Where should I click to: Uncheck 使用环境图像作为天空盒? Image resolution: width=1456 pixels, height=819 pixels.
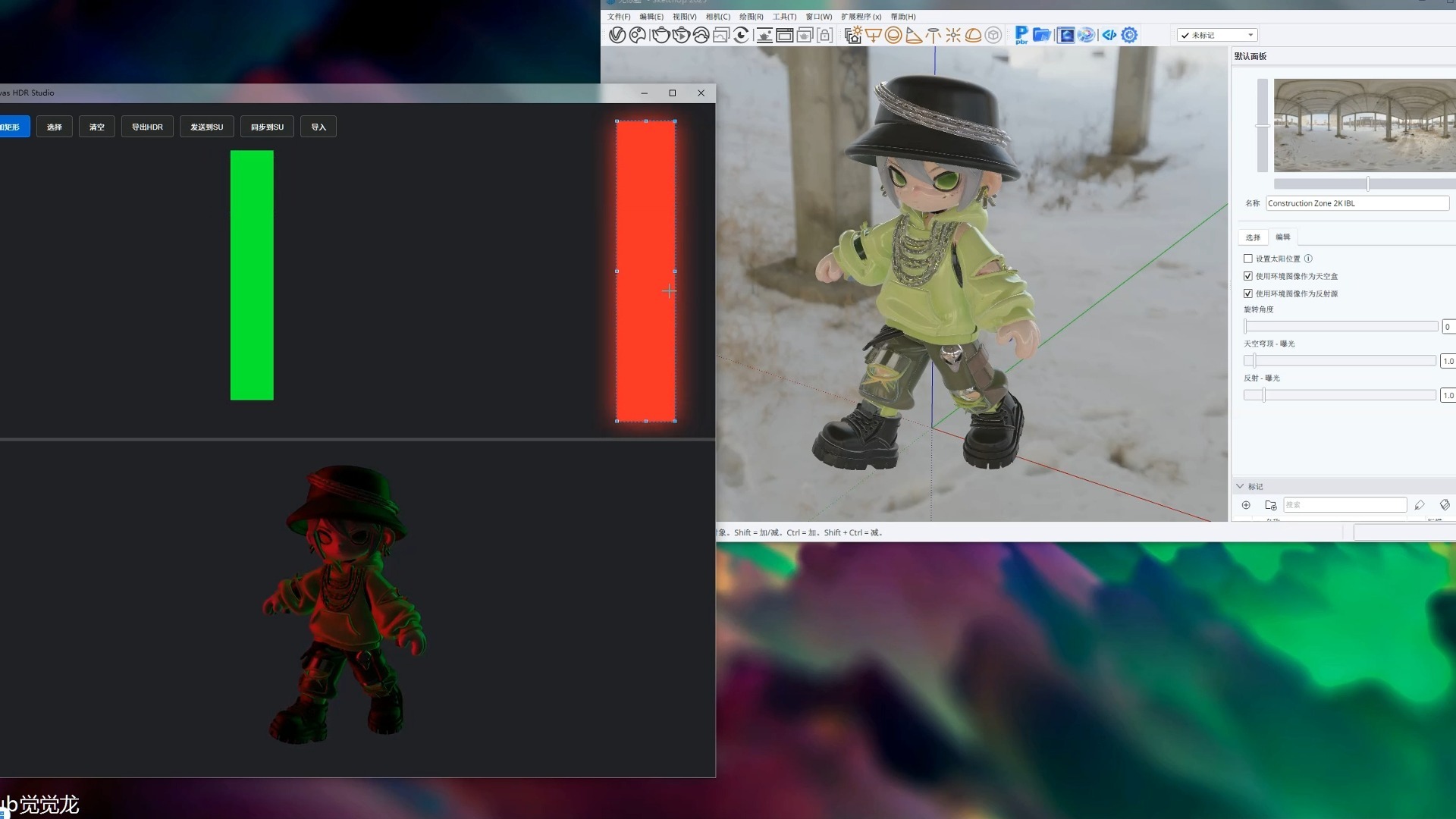(x=1248, y=276)
